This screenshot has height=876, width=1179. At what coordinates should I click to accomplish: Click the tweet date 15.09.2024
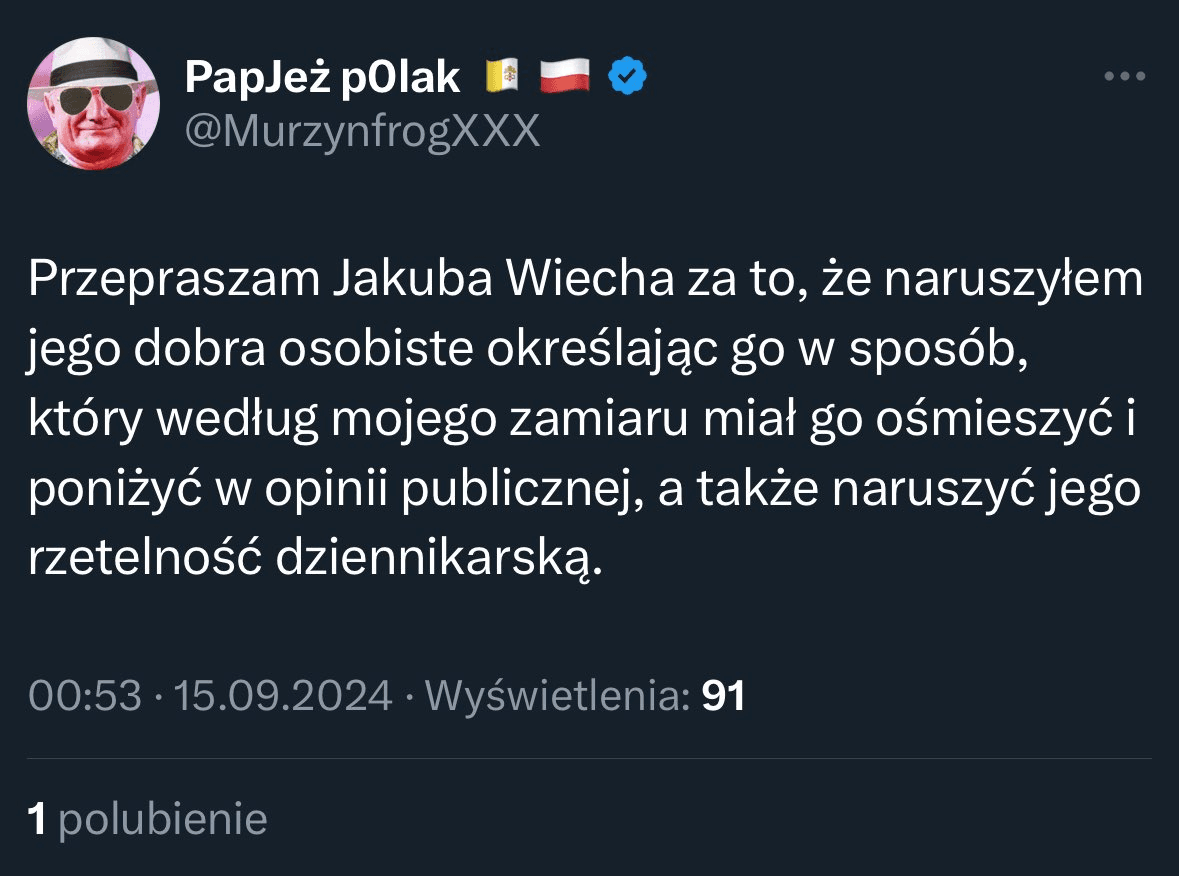[x=283, y=696]
